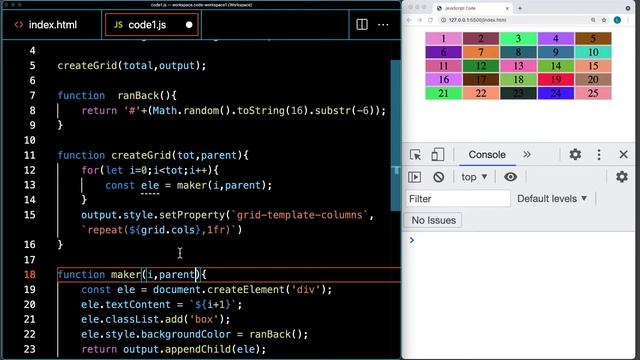Click the pink grid box numbered 1
The width and height of the screenshot is (640, 360).
[x=444, y=39]
